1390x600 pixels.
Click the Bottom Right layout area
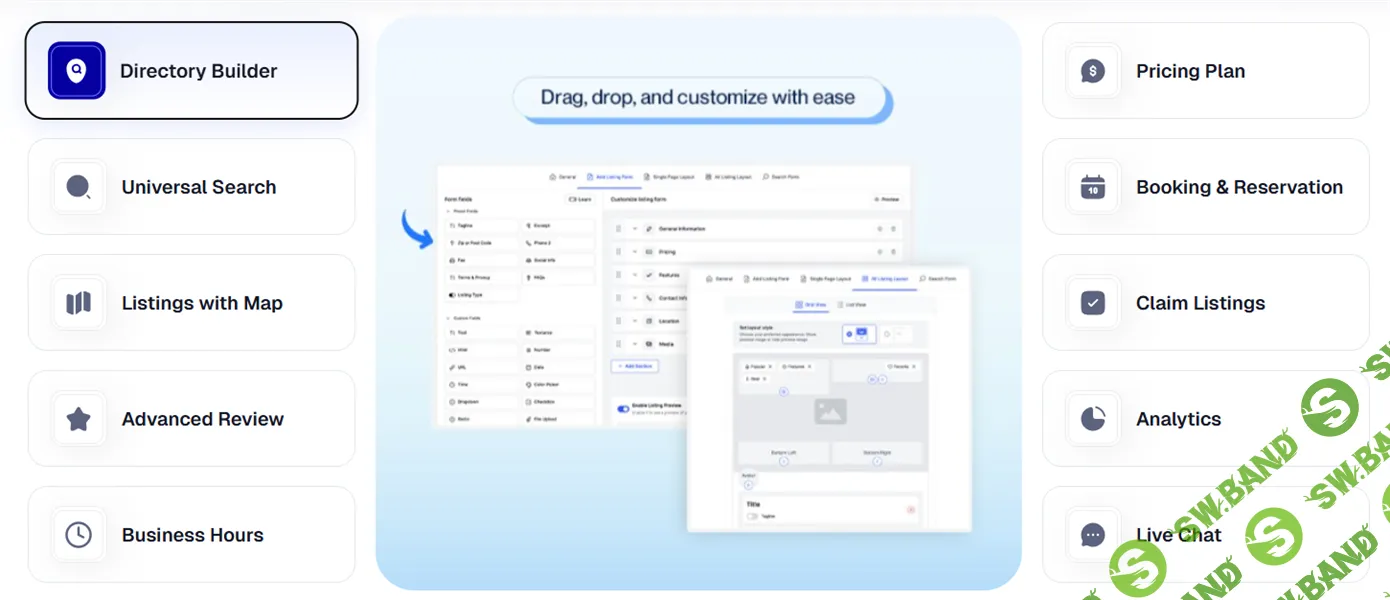877,453
